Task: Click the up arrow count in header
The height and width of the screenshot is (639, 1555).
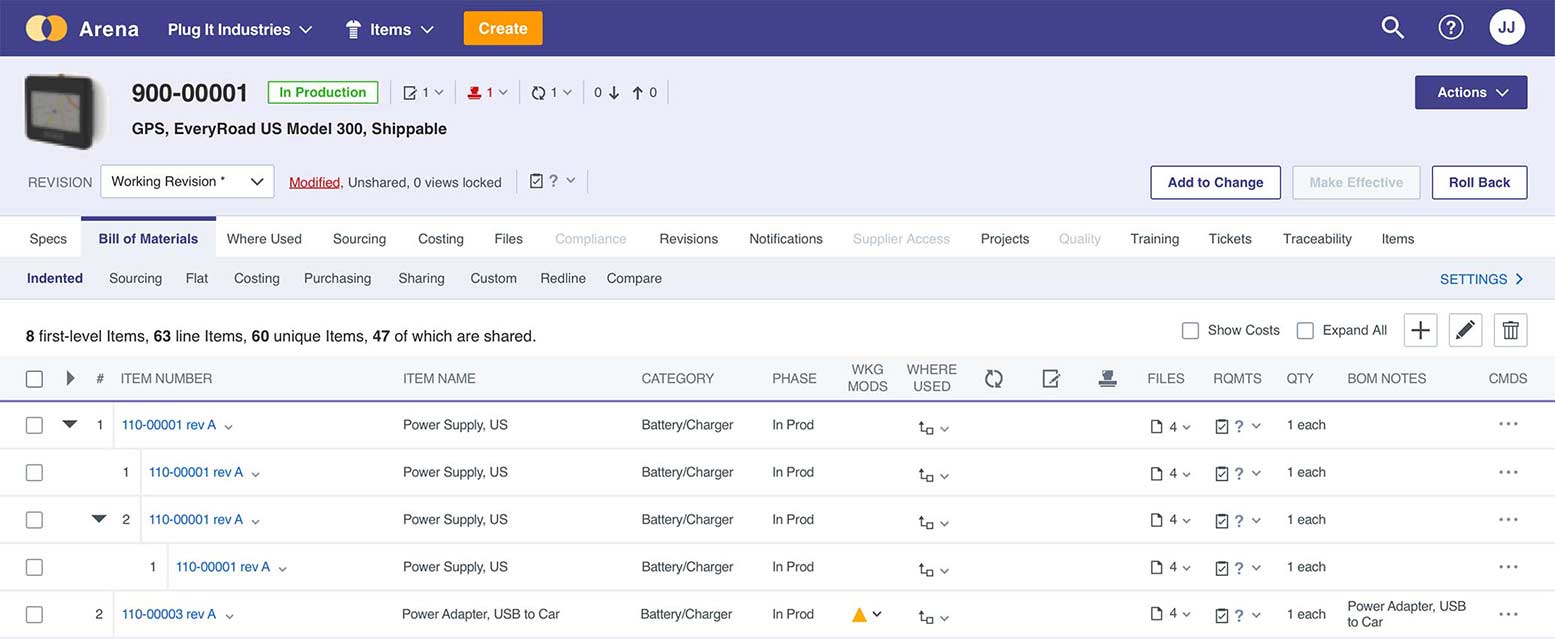Action: pyautogui.click(x=644, y=93)
